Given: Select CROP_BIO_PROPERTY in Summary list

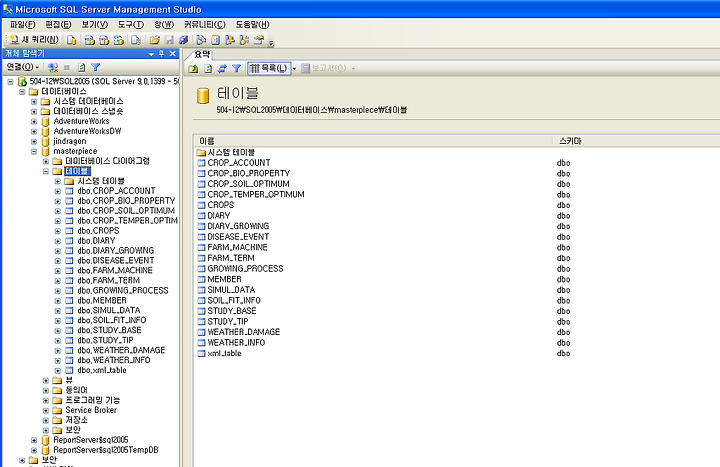Looking at the screenshot, I should click(x=249, y=173).
